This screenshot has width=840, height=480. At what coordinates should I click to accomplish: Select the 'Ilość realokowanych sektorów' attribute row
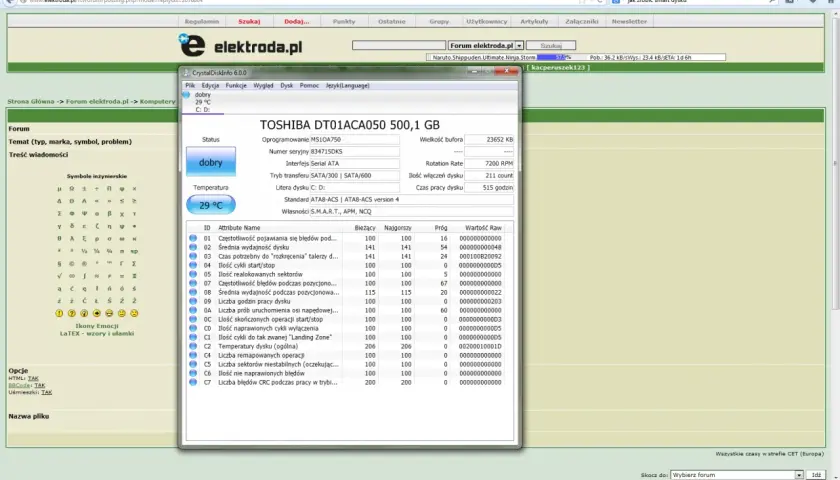tap(347, 274)
